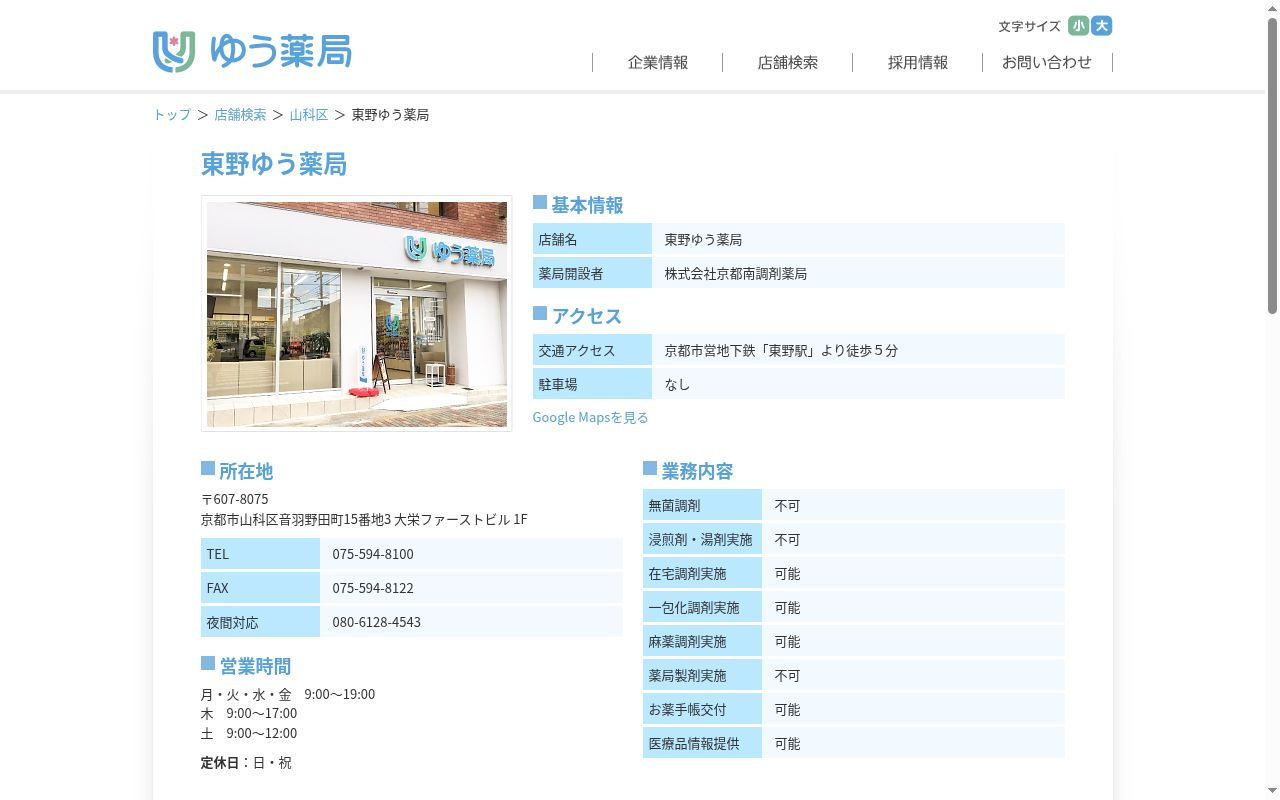Screen dimensions: 1280x800
Task: Select the 駐車場 value なし
Action: 678,384
